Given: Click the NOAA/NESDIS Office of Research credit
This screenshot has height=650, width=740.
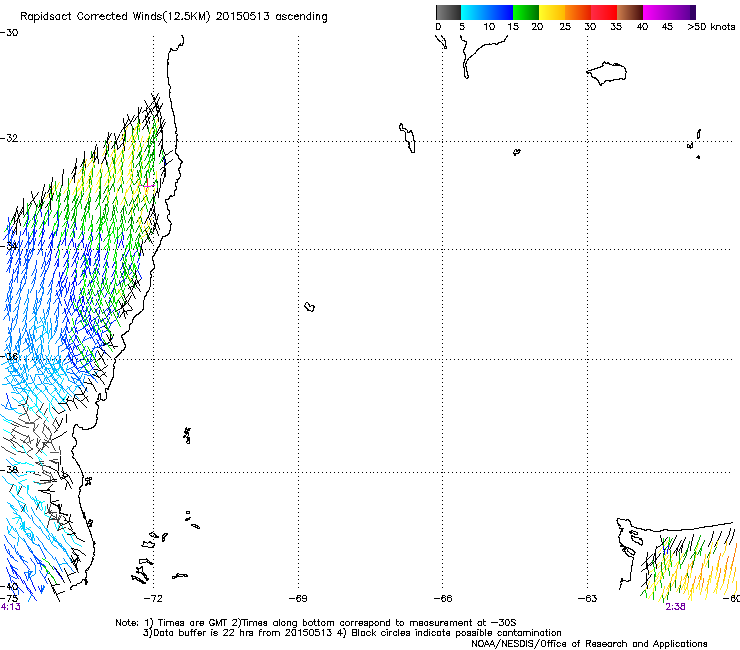Looking at the screenshot, I should point(589,644).
